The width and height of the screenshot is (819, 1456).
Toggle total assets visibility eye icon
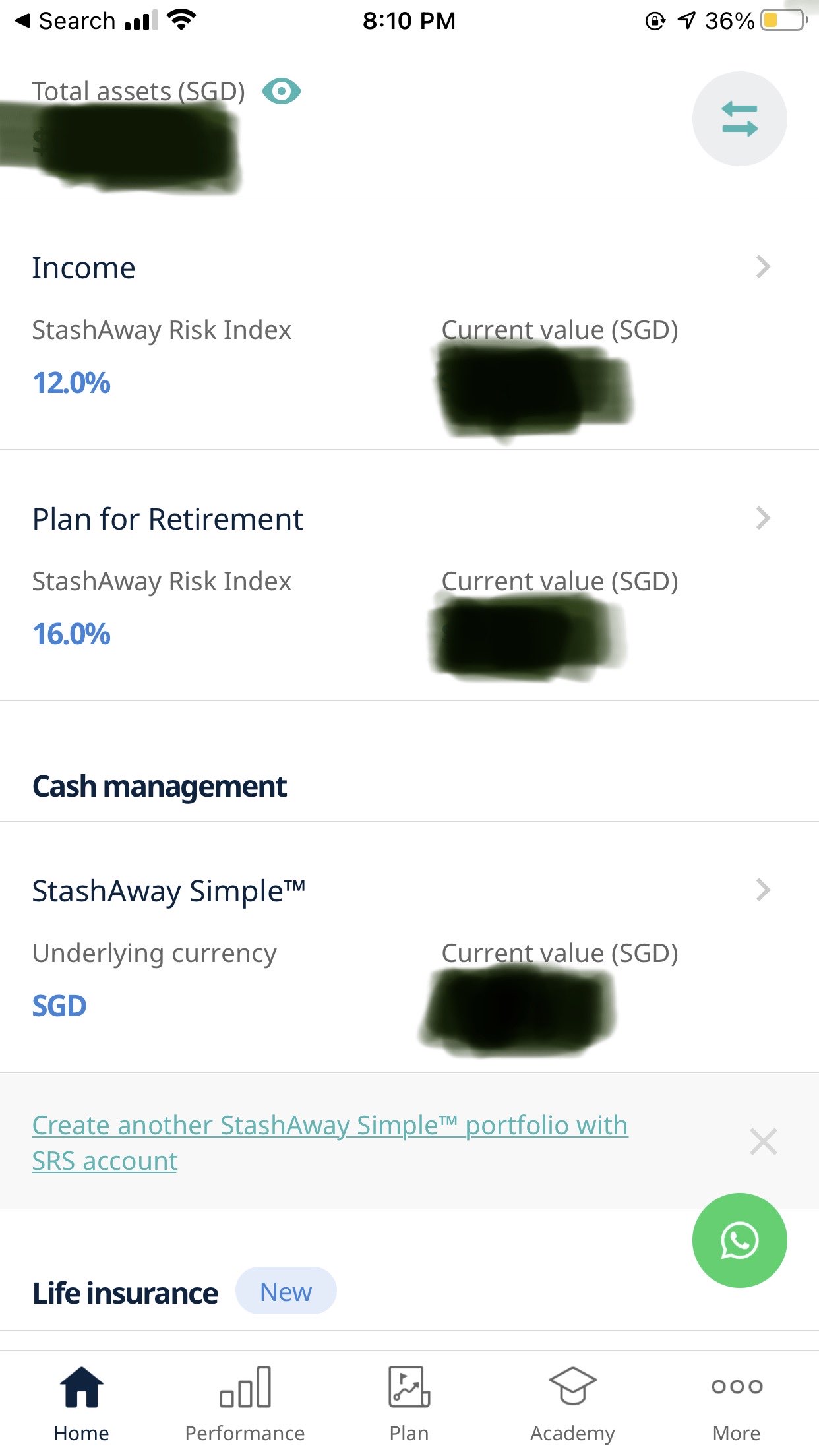[x=282, y=91]
